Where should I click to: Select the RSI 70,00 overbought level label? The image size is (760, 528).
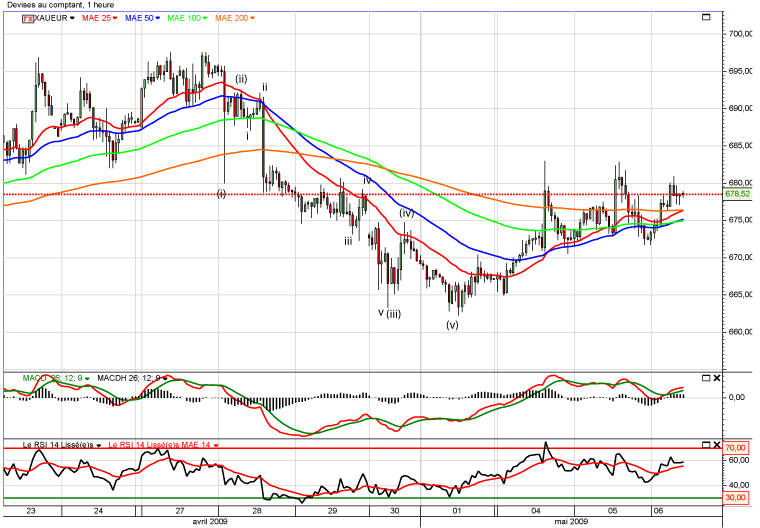[736, 448]
